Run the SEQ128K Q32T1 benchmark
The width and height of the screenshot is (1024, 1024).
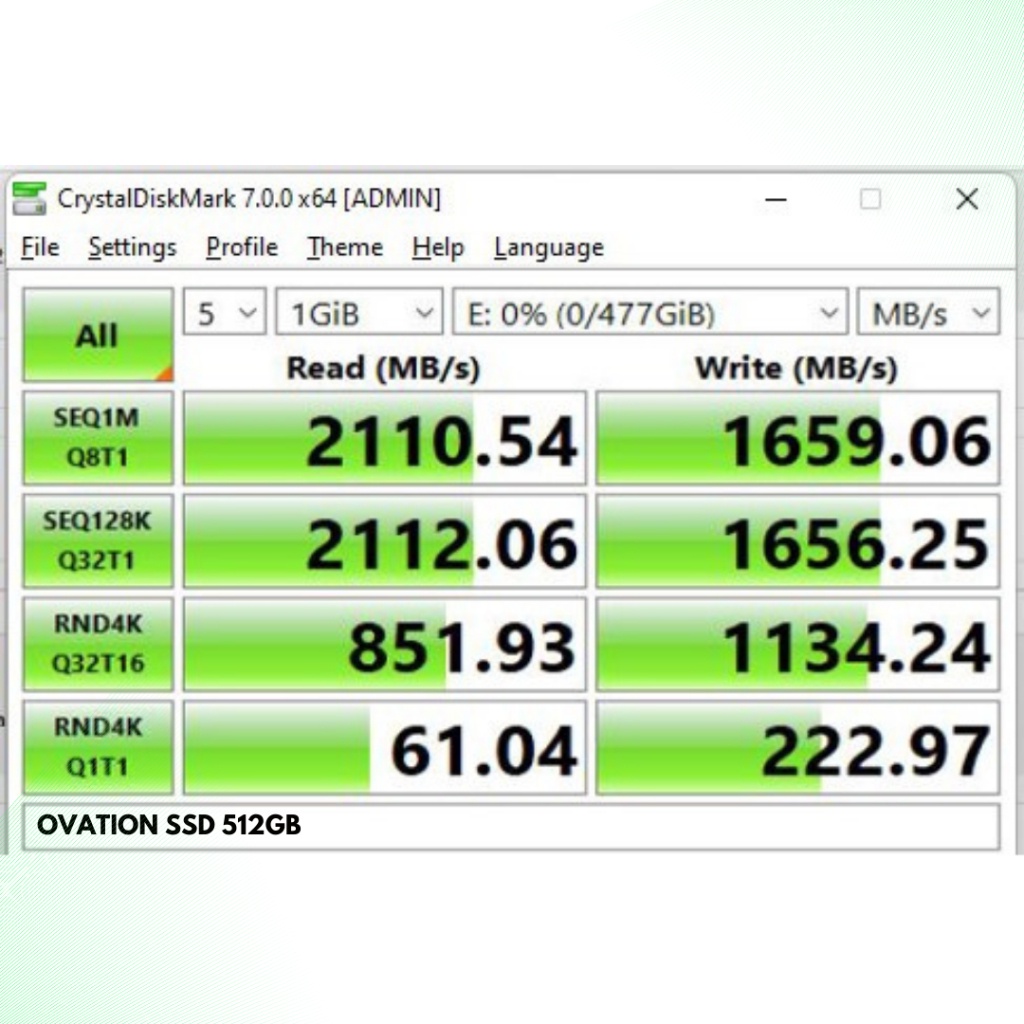97,540
